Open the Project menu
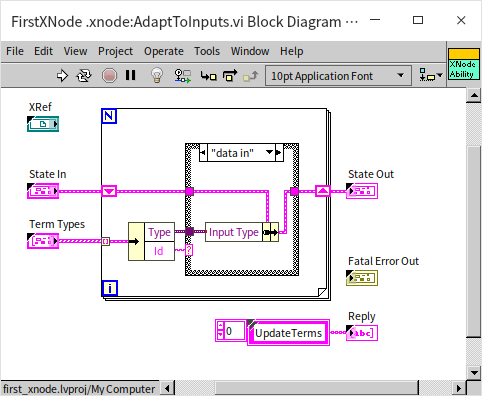 [115, 51]
